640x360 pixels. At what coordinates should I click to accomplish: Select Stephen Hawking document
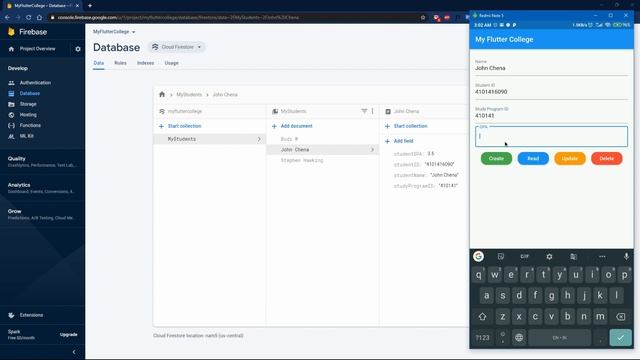[x=302, y=160]
